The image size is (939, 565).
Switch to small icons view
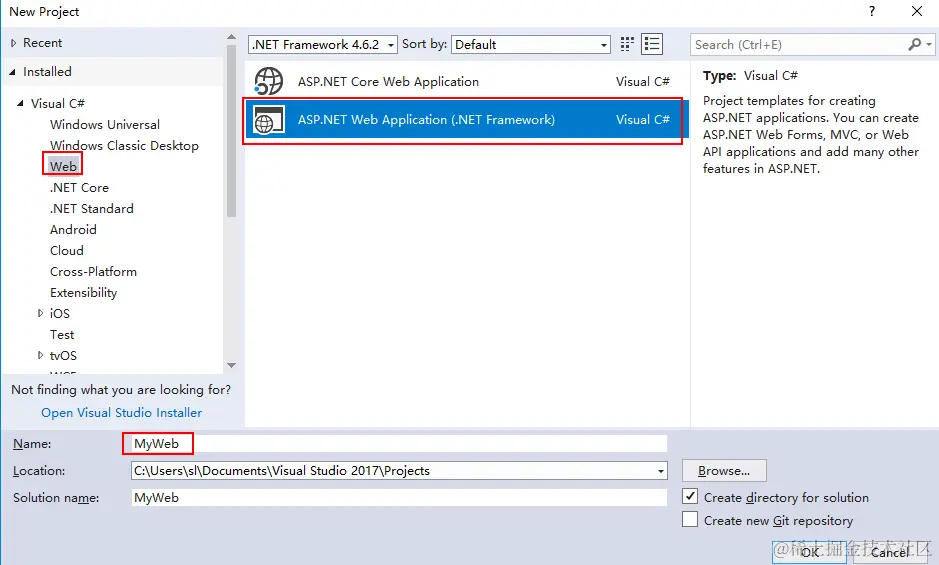pos(627,44)
